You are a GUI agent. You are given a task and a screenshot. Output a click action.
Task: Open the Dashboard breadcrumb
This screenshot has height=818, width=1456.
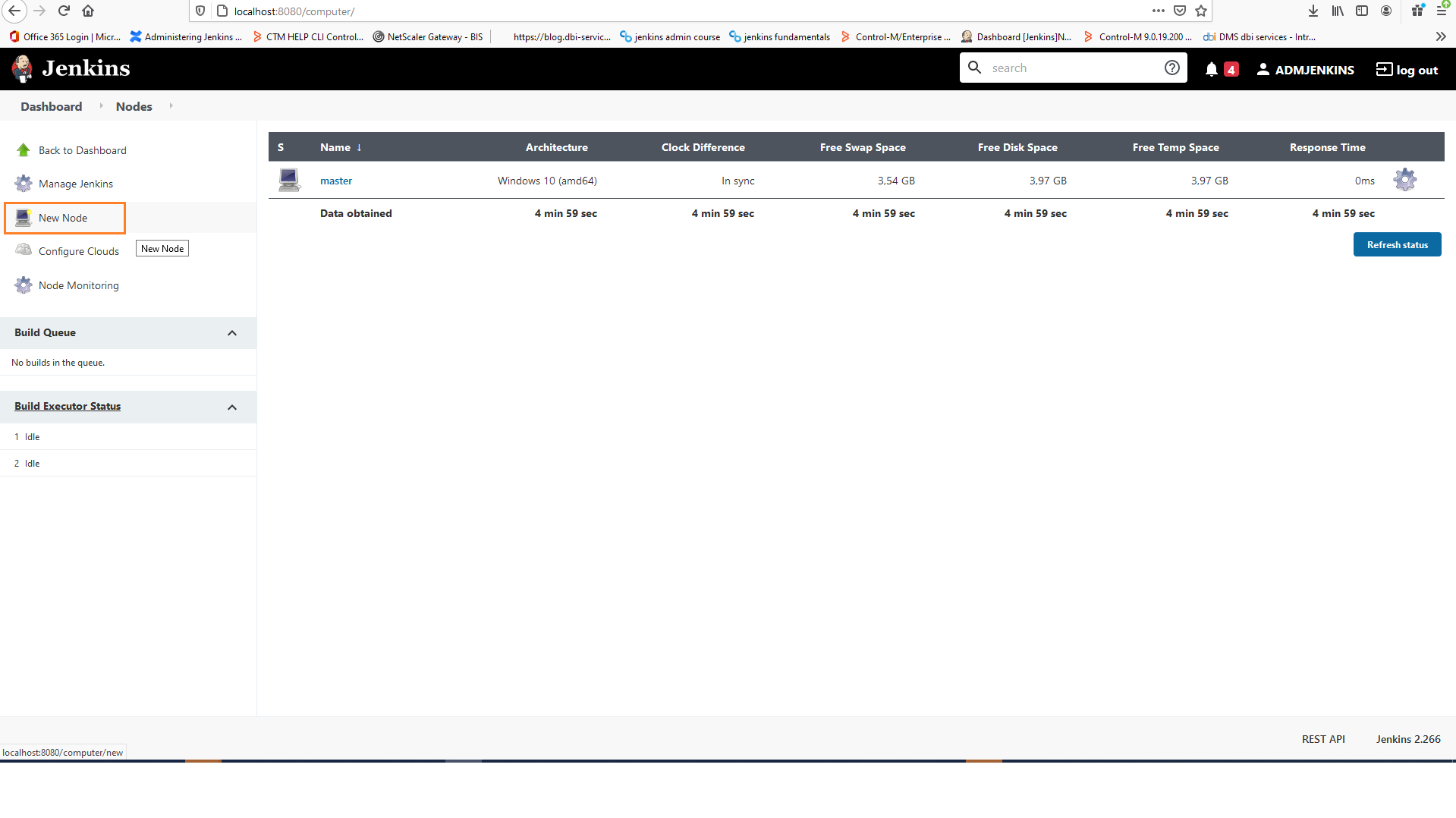point(52,106)
